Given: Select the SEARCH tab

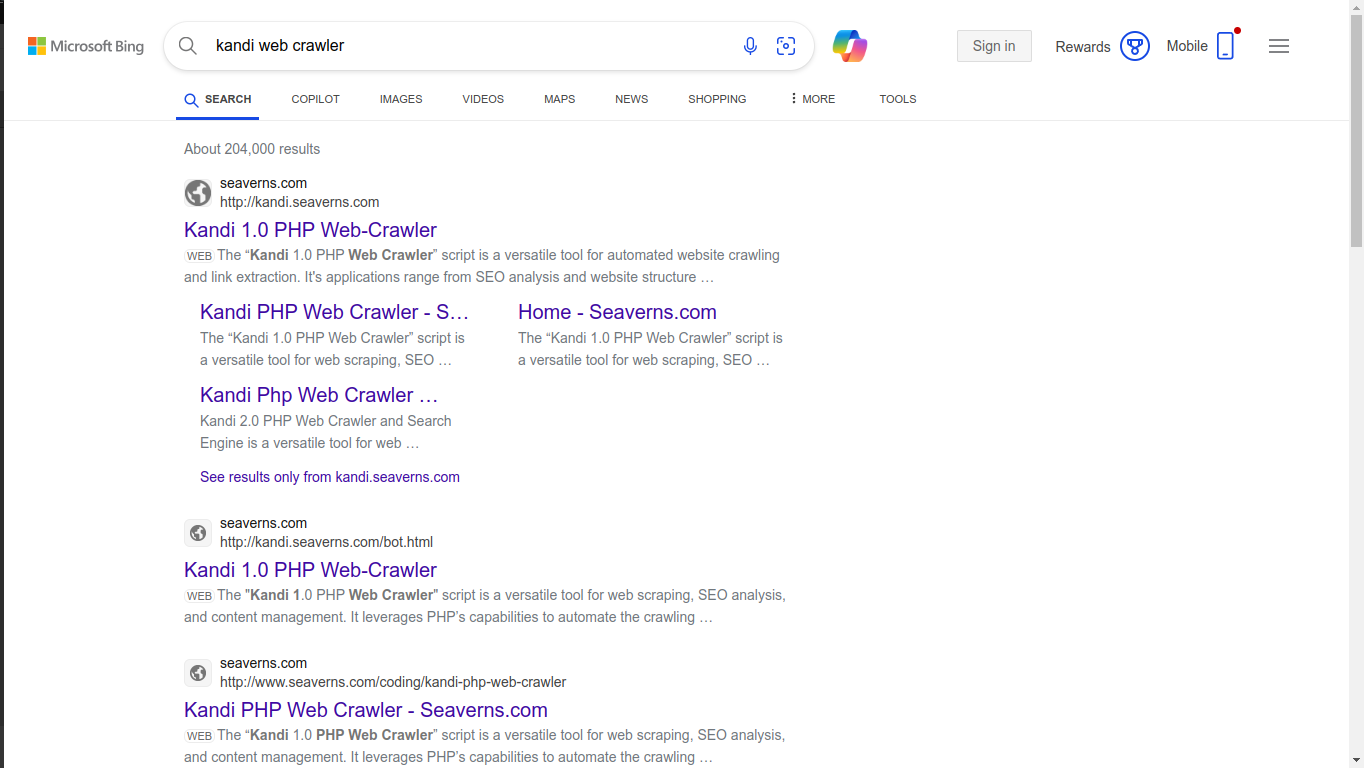Looking at the screenshot, I should pyautogui.click(x=217, y=99).
